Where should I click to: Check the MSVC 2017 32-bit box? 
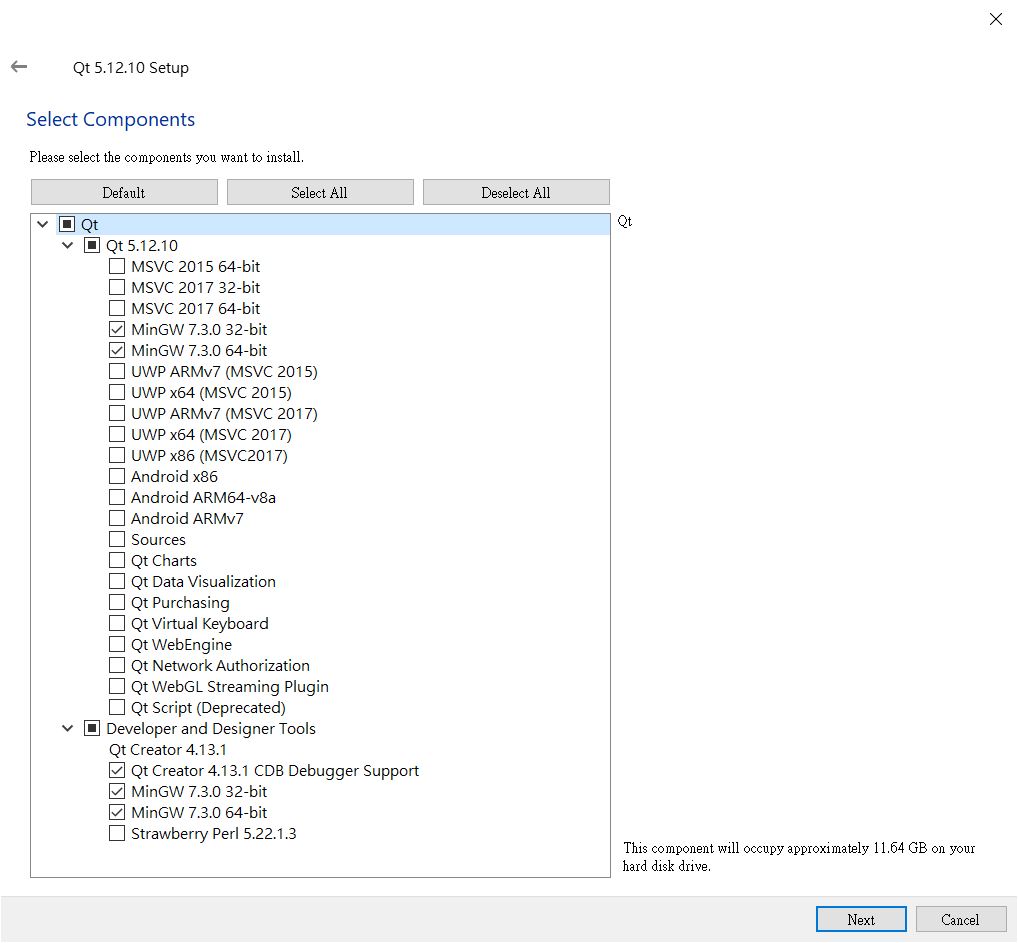click(x=117, y=287)
